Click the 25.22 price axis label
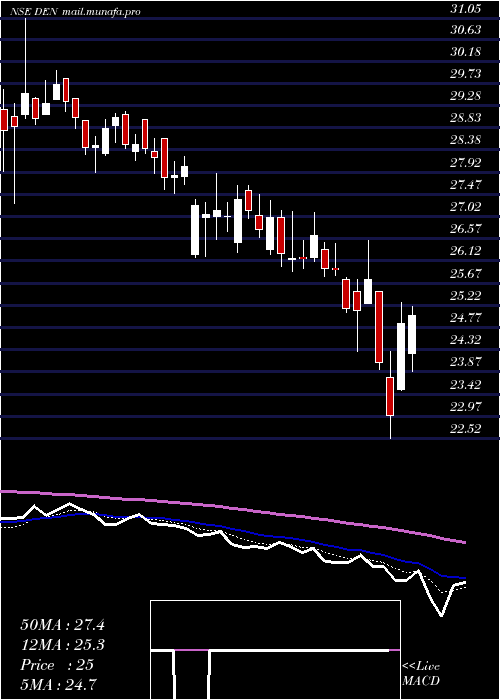 click(465, 296)
